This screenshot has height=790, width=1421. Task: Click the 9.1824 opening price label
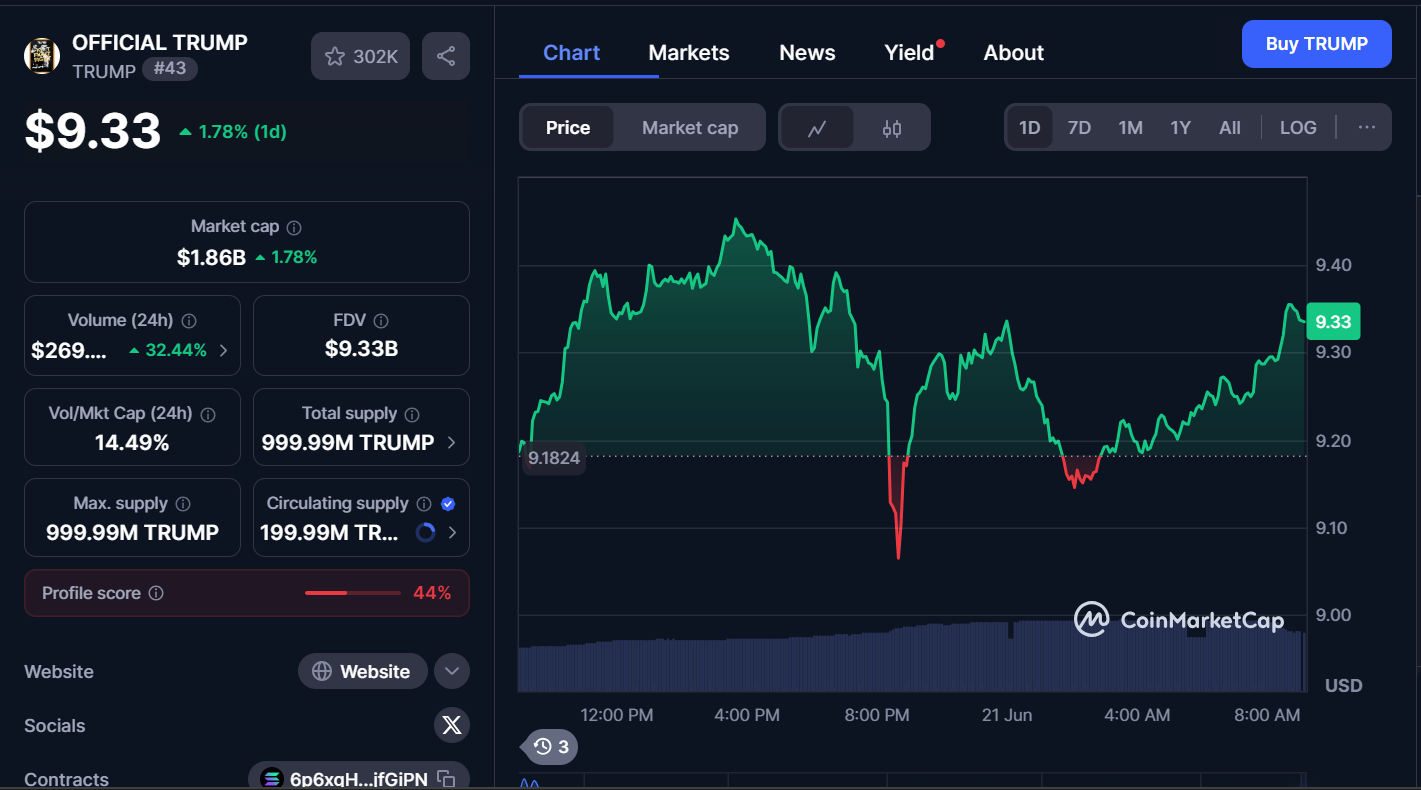pos(553,457)
